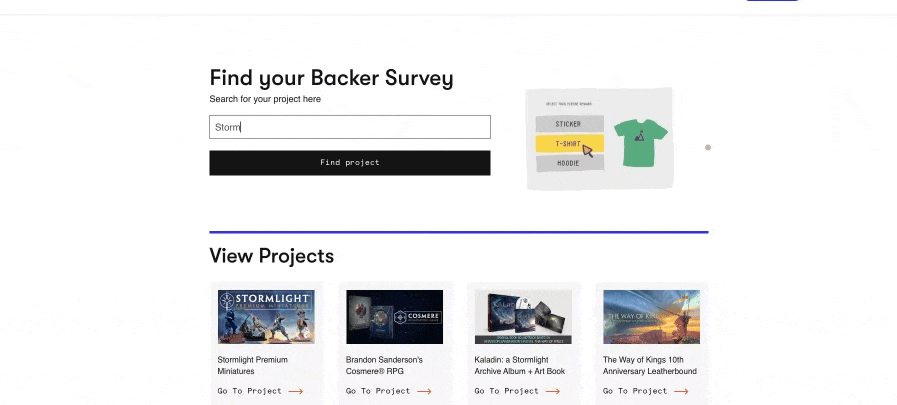The width and height of the screenshot is (897, 405).
Task: Click the project search input field
Action: tap(350, 127)
